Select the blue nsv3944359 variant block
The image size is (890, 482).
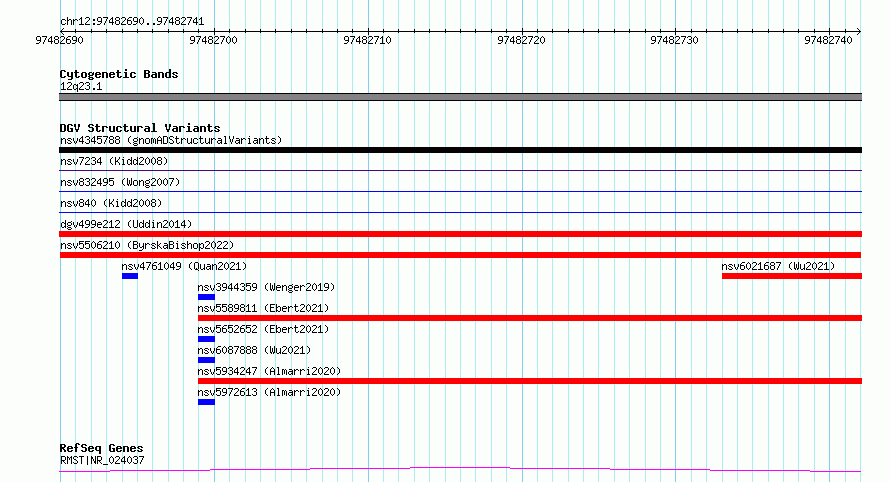(x=206, y=297)
